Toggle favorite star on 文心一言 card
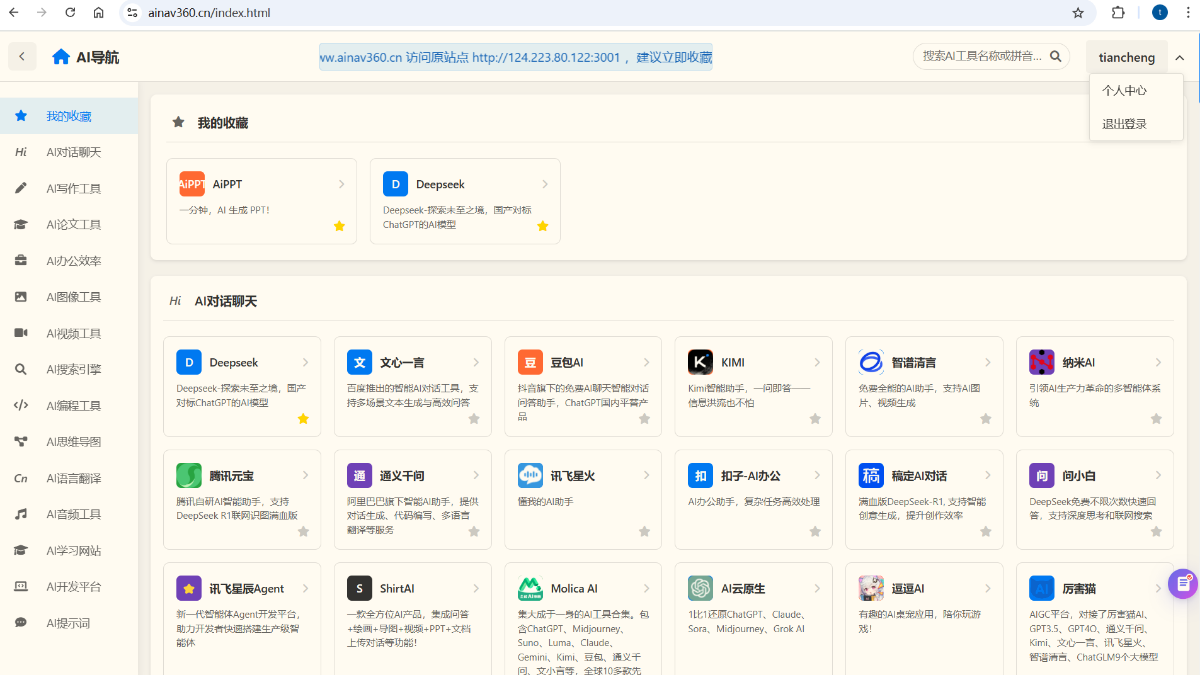The height and width of the screenshot is (675, 1200). (474, 419)
